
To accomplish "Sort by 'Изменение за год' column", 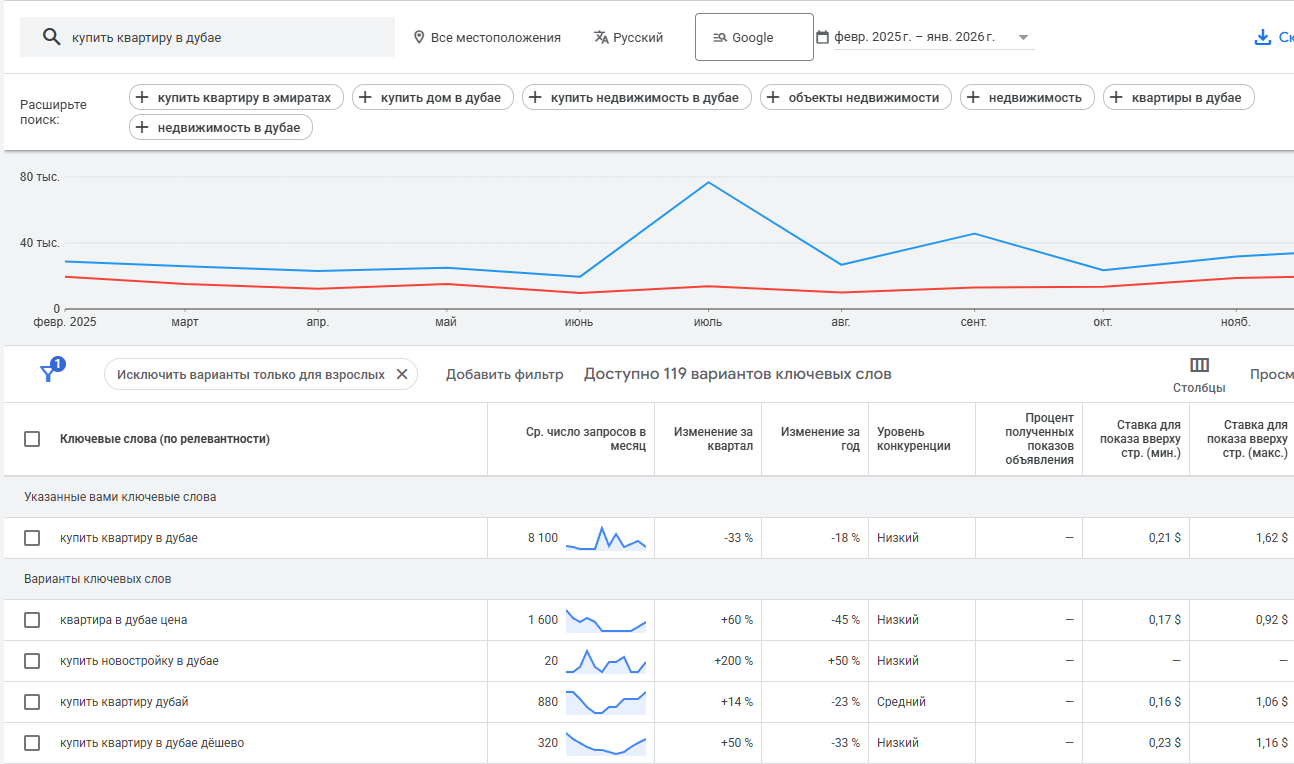I will click(x=820, y=439).
